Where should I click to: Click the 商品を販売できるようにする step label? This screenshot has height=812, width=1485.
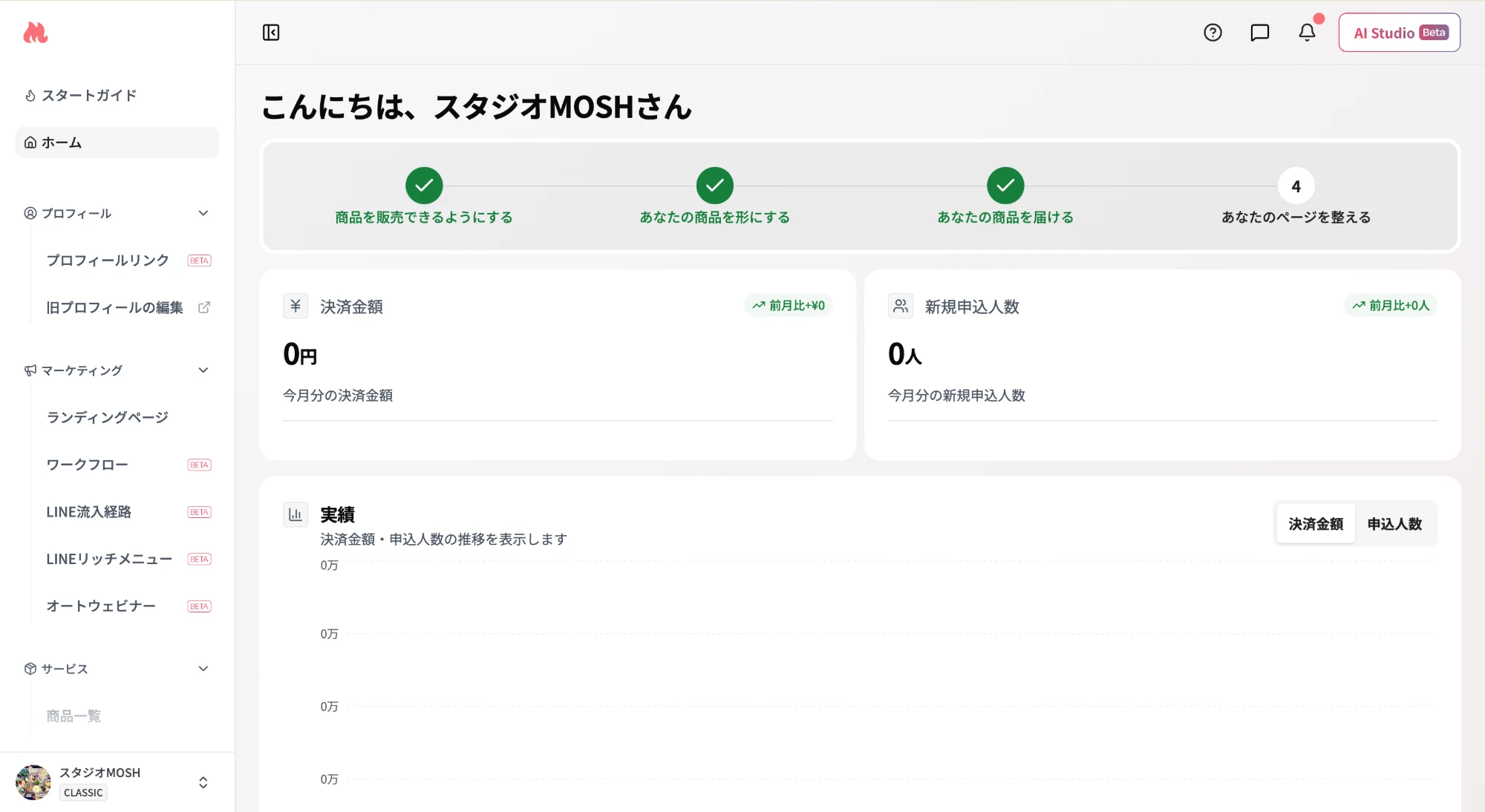click(424, 217)
